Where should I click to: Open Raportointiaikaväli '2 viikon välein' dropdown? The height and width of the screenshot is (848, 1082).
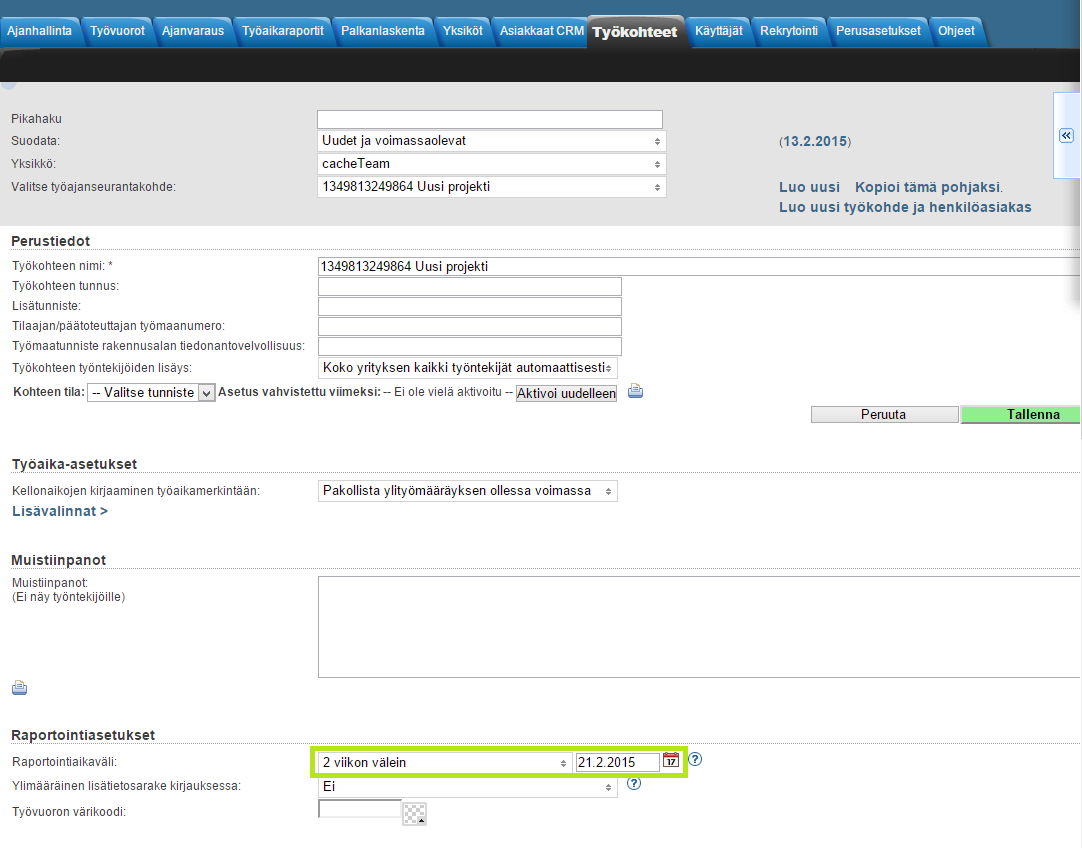442,762
